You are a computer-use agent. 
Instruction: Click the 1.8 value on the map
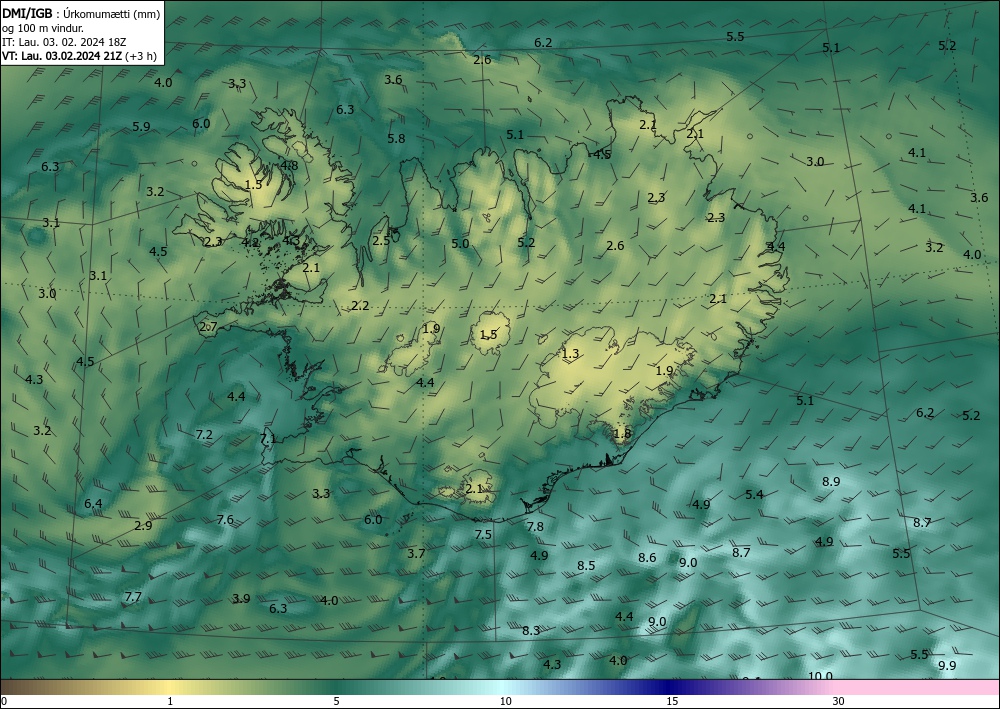point(622,434)
